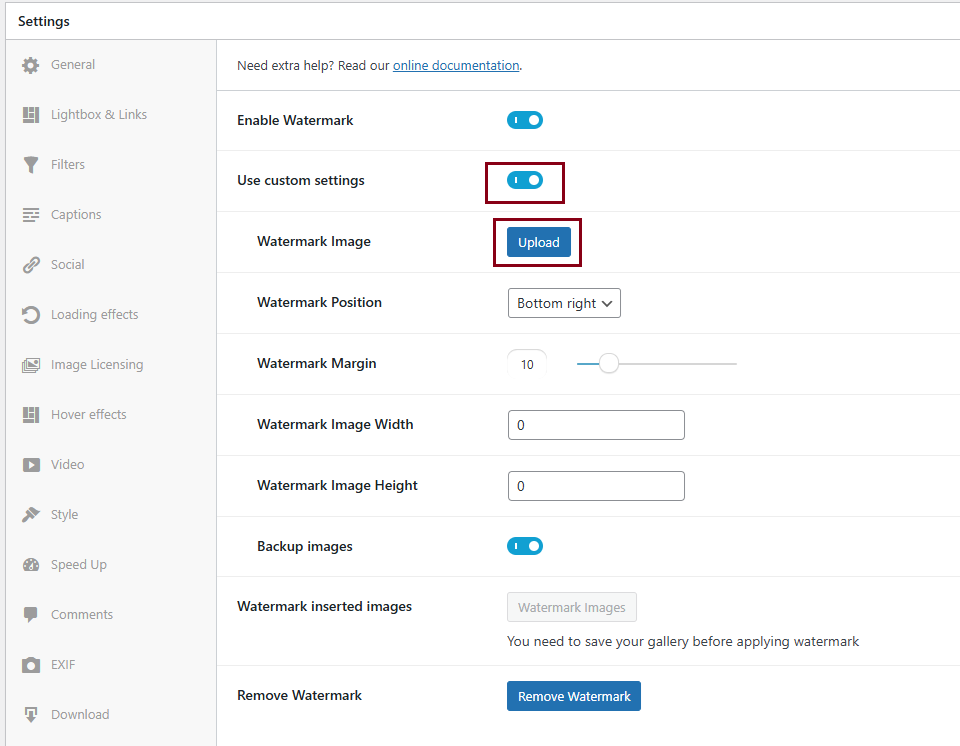
Task: Switch to the Captions settings tab
Action: coord(76,215)
